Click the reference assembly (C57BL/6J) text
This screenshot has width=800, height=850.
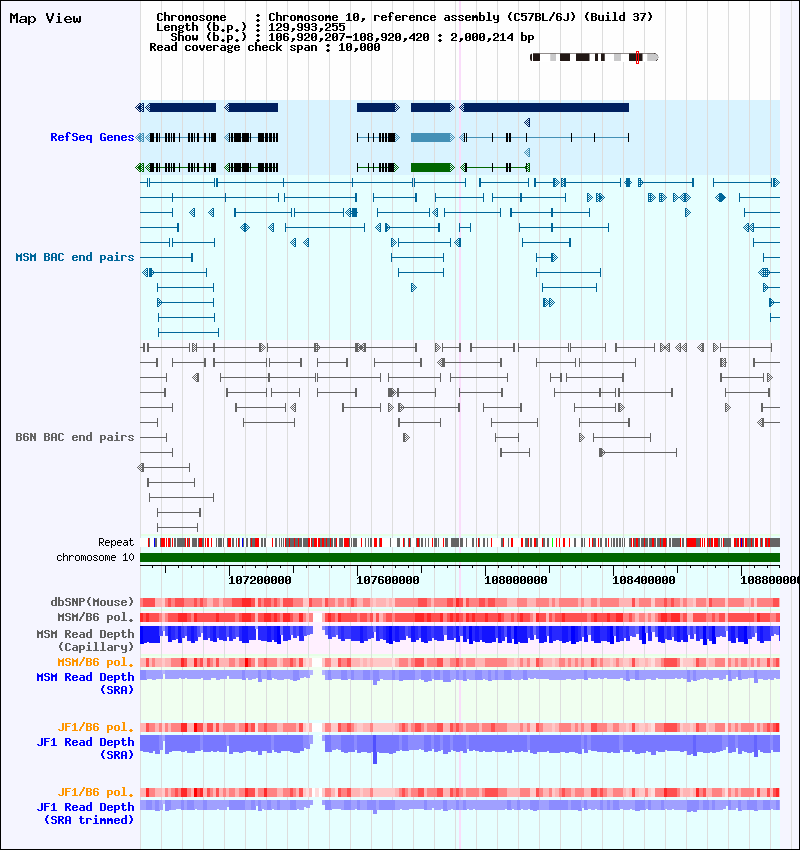pos(474,17)
